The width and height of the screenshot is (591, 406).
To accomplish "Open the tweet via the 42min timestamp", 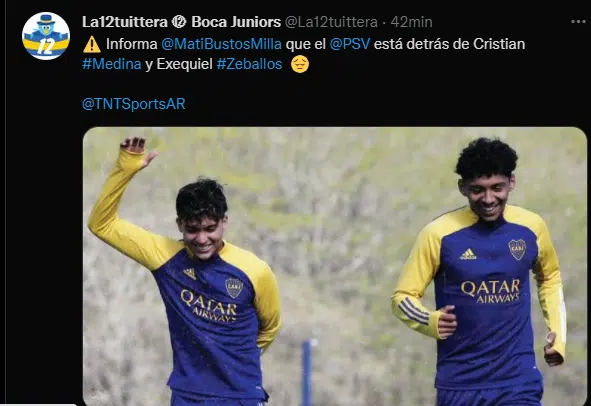I will pos(411,22).
